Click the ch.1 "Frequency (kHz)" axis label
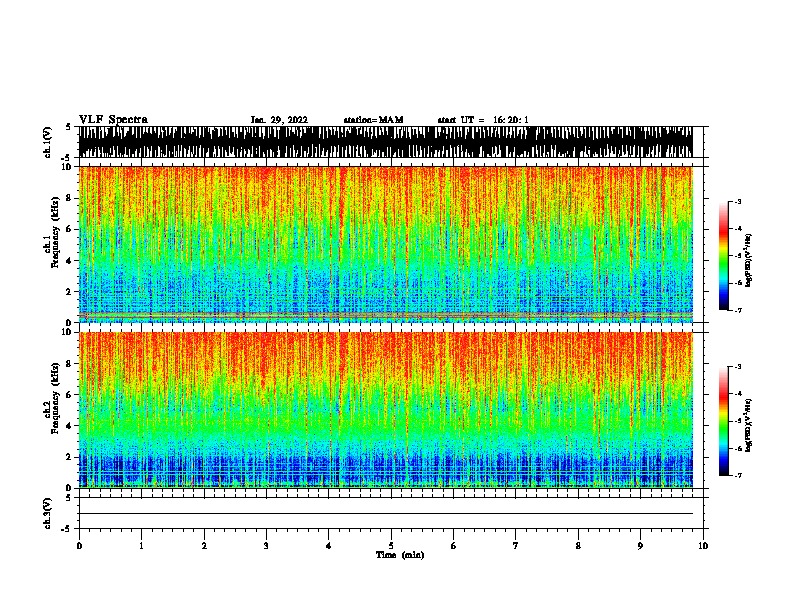The height and width of the screenshot is (612, 792). coord(56,233)
